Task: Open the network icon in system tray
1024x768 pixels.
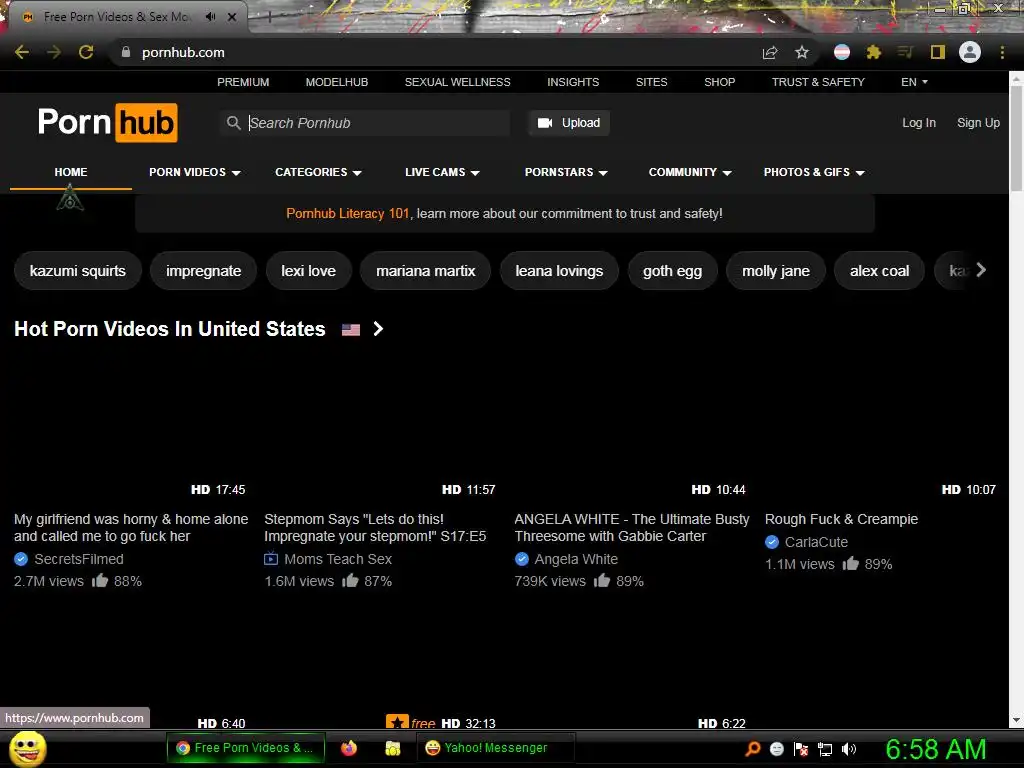Action: pos(825,749)
